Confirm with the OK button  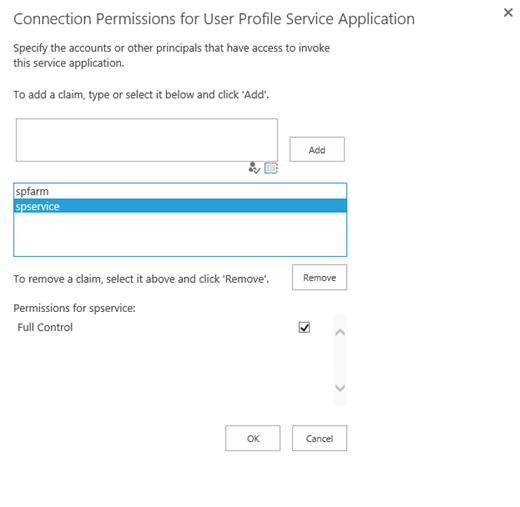tap(253, 438)
